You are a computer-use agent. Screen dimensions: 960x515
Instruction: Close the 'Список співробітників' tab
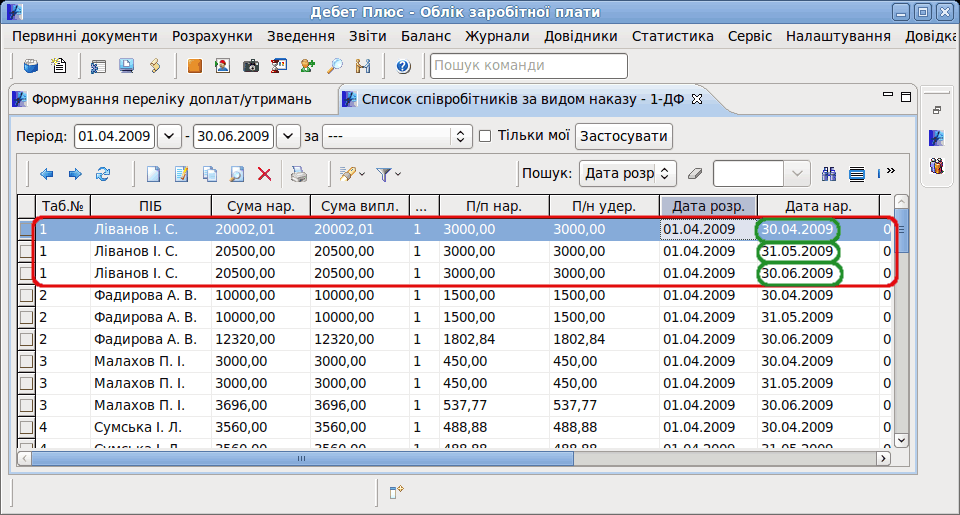point(697,99)
